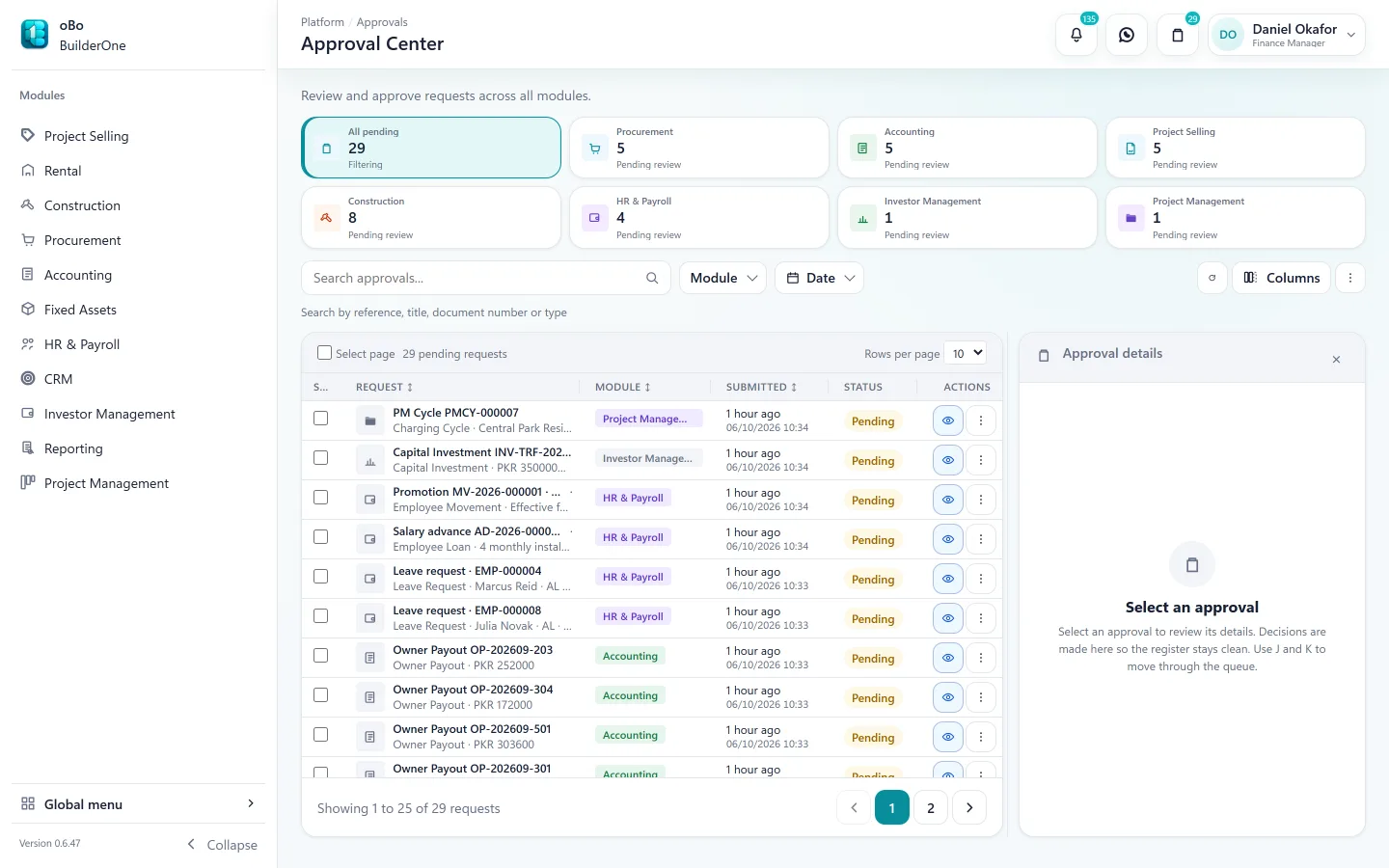Open the WhatsApp chat icon
The width and height of the screenshot is (1389, 868).
tap(1127, 35)
